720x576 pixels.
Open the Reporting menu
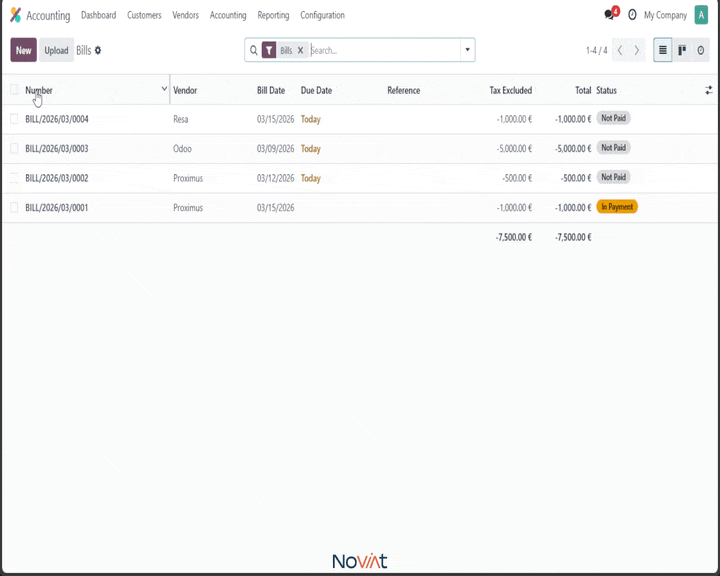pyautogui.click(x=273, y=15)
